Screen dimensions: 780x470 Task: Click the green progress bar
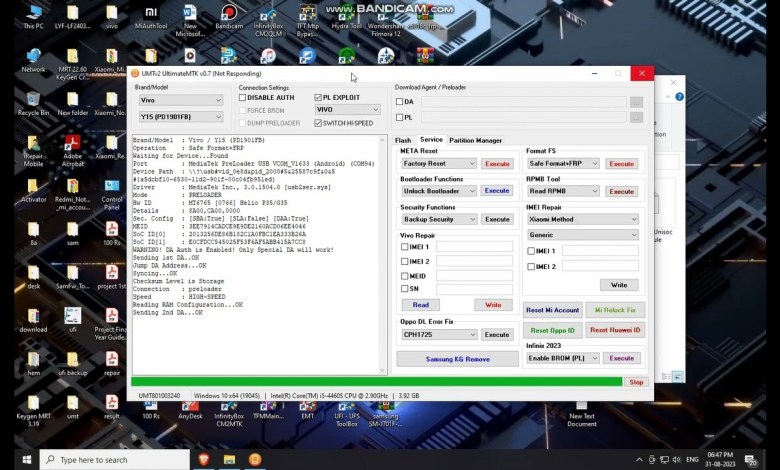coord(376,381)
